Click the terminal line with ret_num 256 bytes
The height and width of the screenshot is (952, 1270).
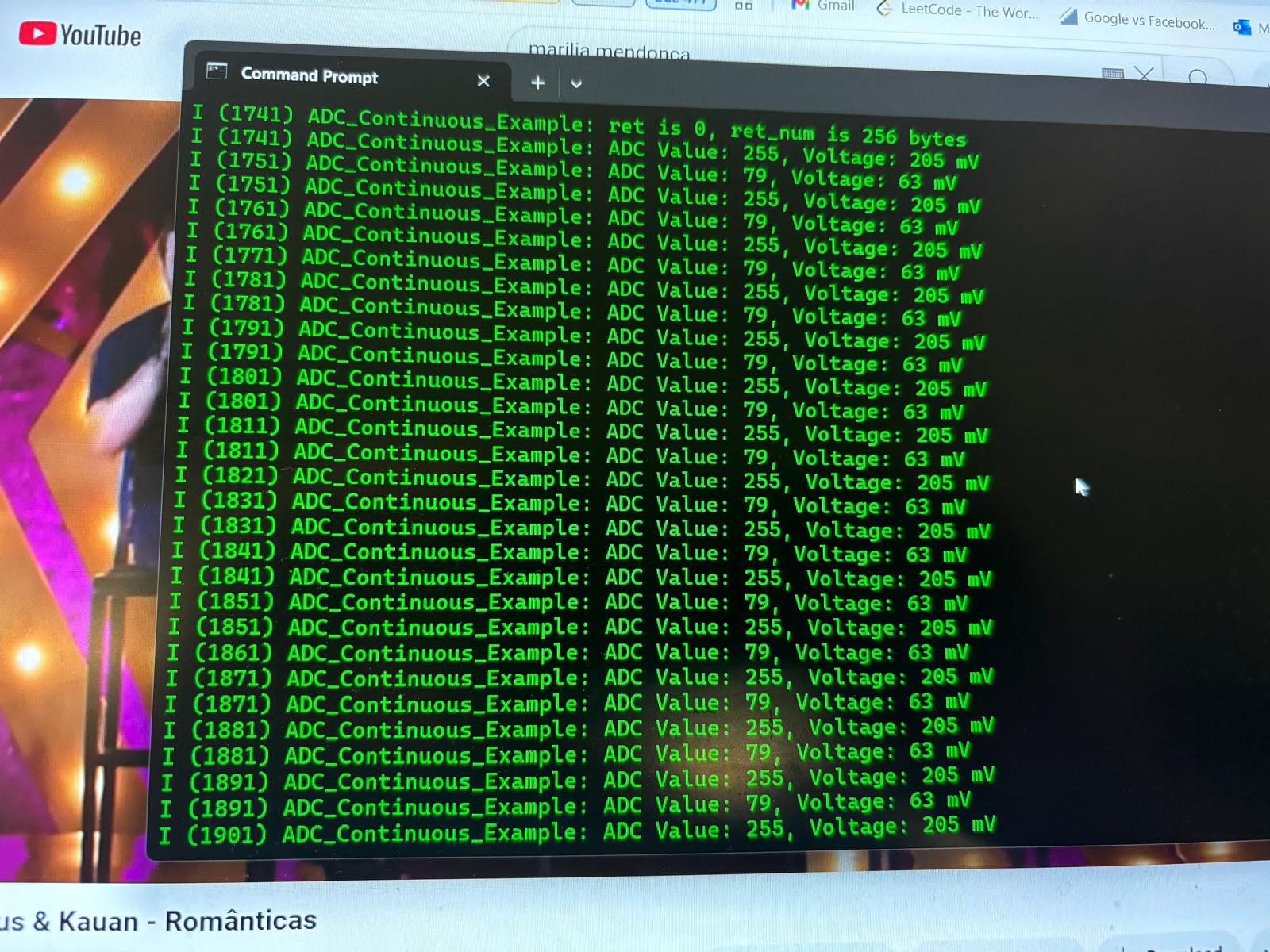point(579,127)
